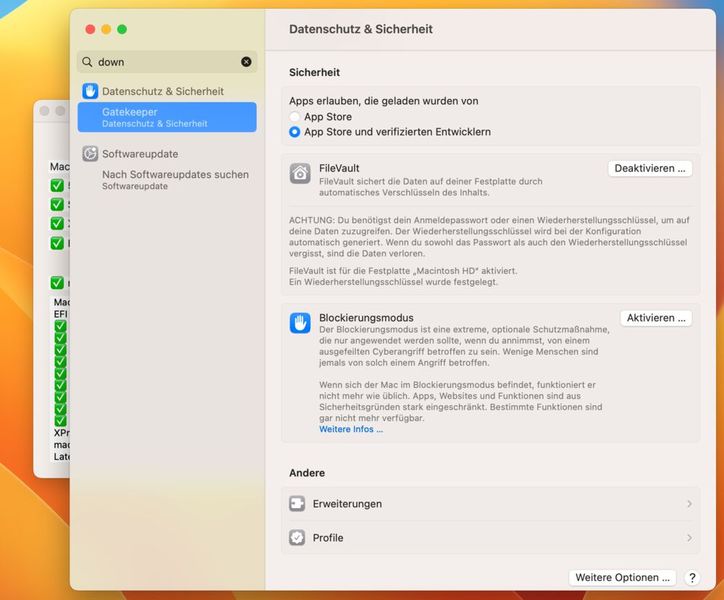Follow the Weitere Infos link
Image resolution: width=724 pixels, height=600 pixels.
350,429
